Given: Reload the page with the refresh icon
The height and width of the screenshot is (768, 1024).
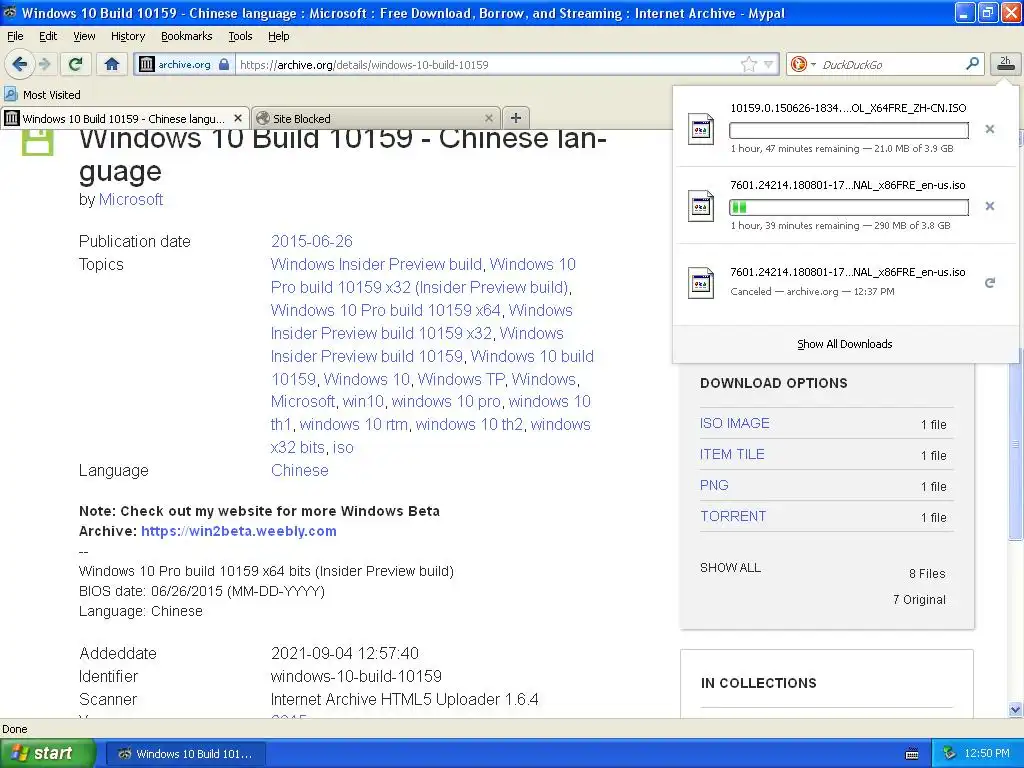Looking at the screenshot, I should tap(76, 64).
